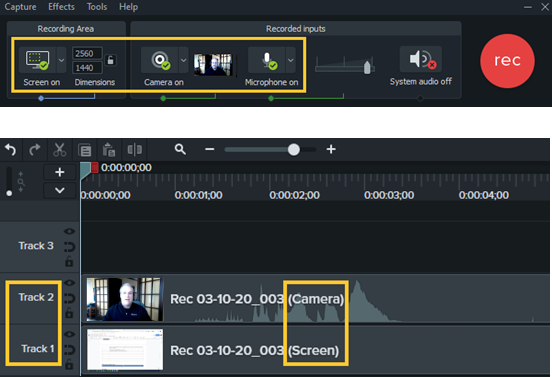Add a new track with plus button
The height and width of the screenshot is (377, 552).
(60, 172)
